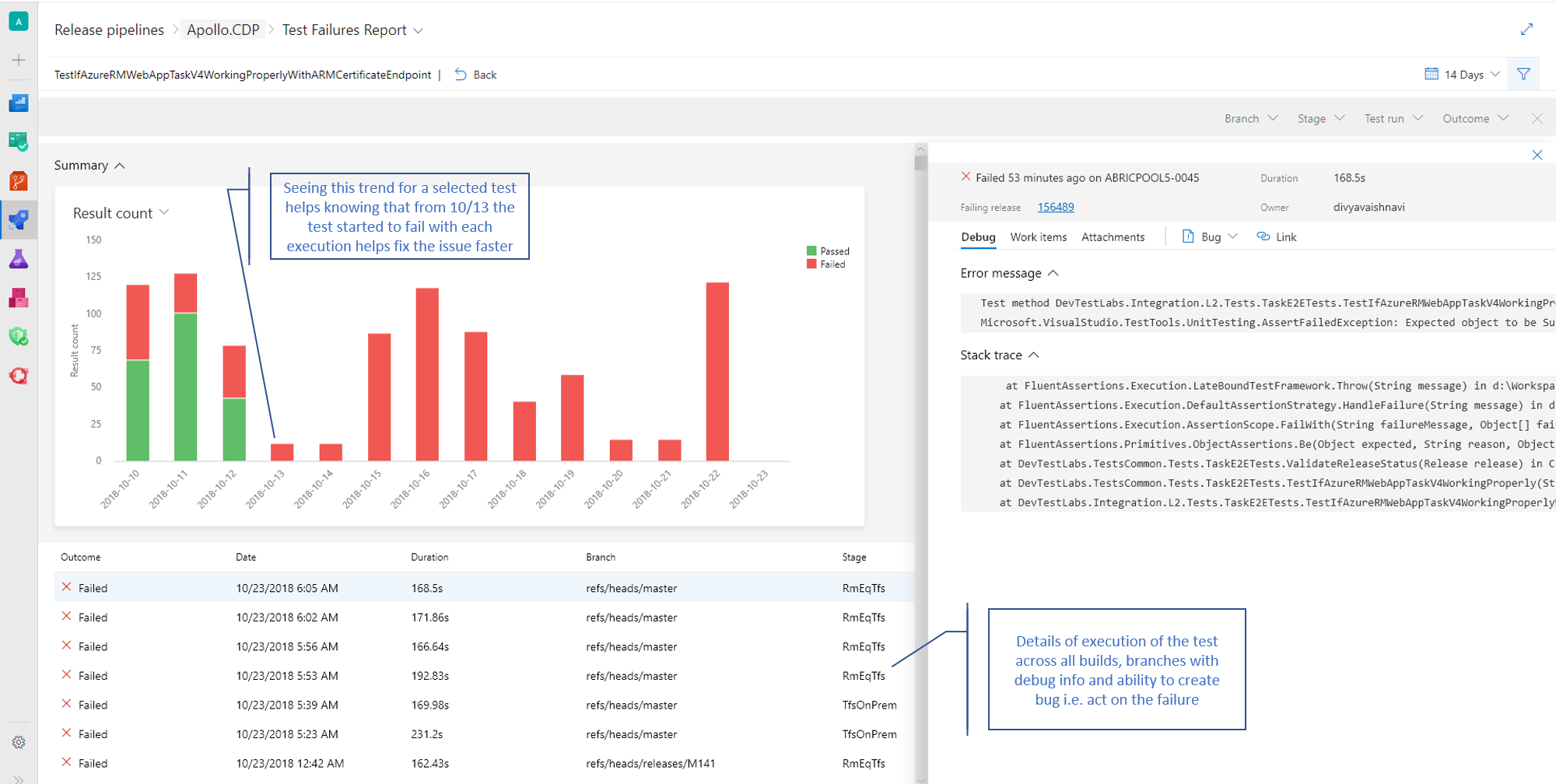This screenshot has height=784, width=1556.
Task: Open the Outcome filter dropdown
Action: (x=1475, y=118)
